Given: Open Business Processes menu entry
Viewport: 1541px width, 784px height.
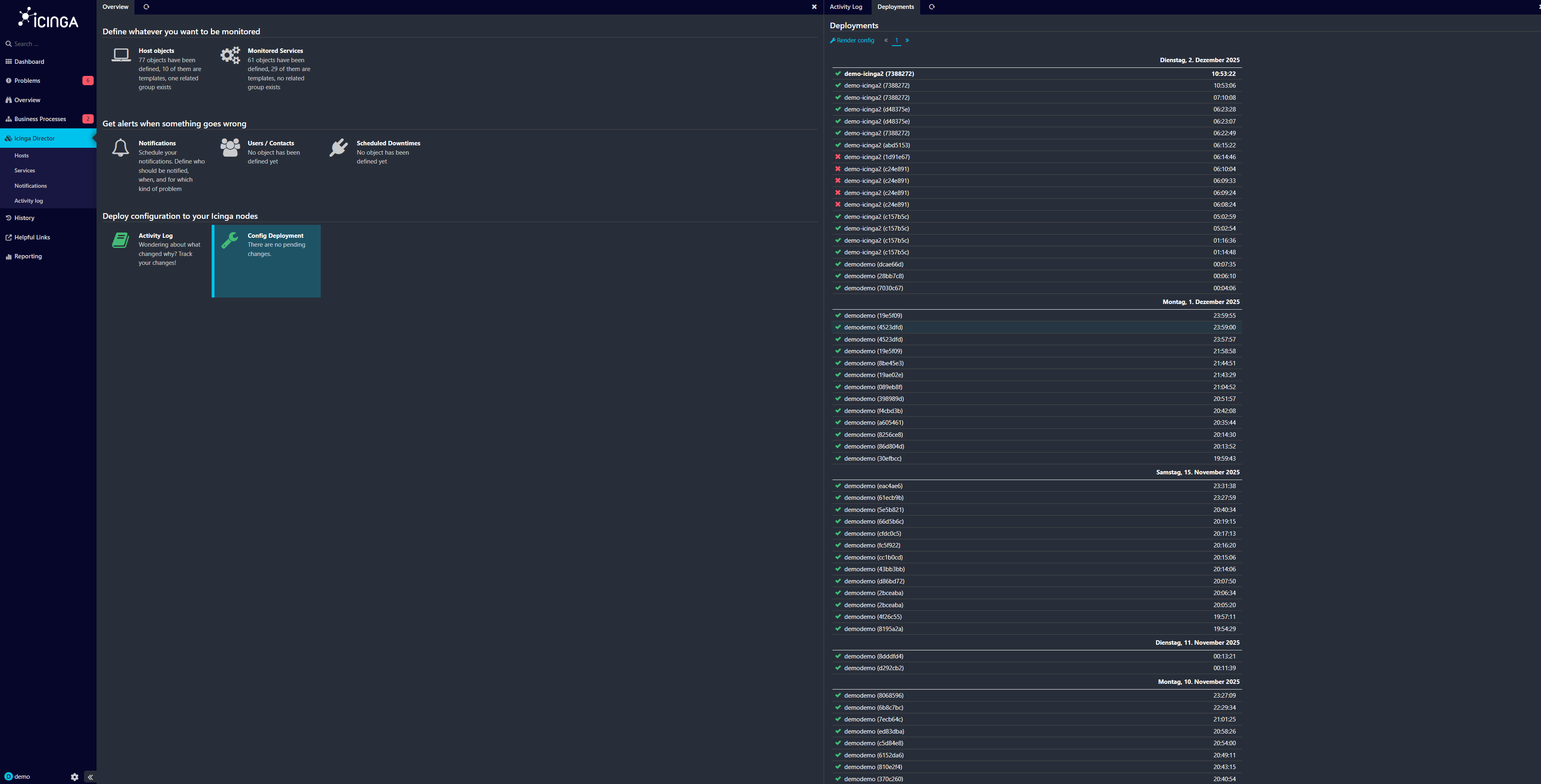Looking at the screenshot, I should (40, 119).
